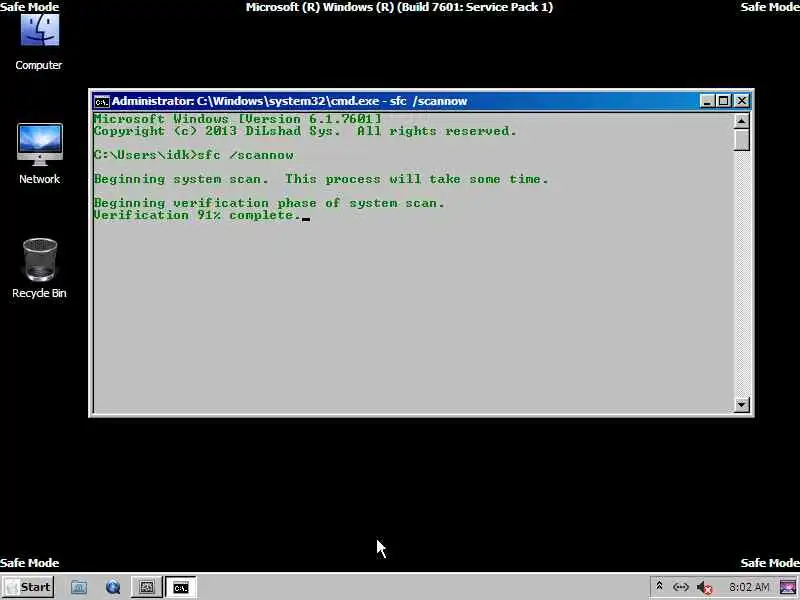
Task: Close the command prompt window
Action: click(741, 101)
